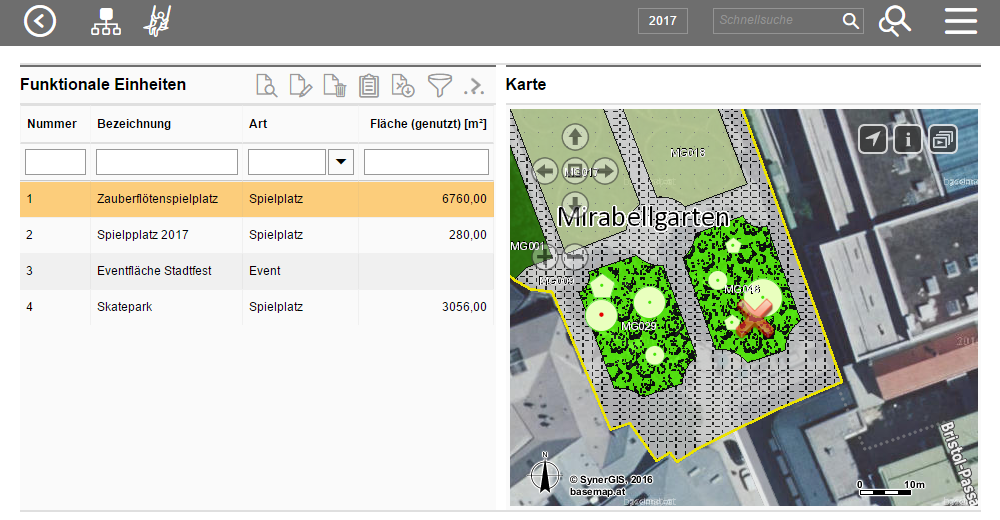
Task: Run the quick search magnifier icon
Action: tap(851, 20)
